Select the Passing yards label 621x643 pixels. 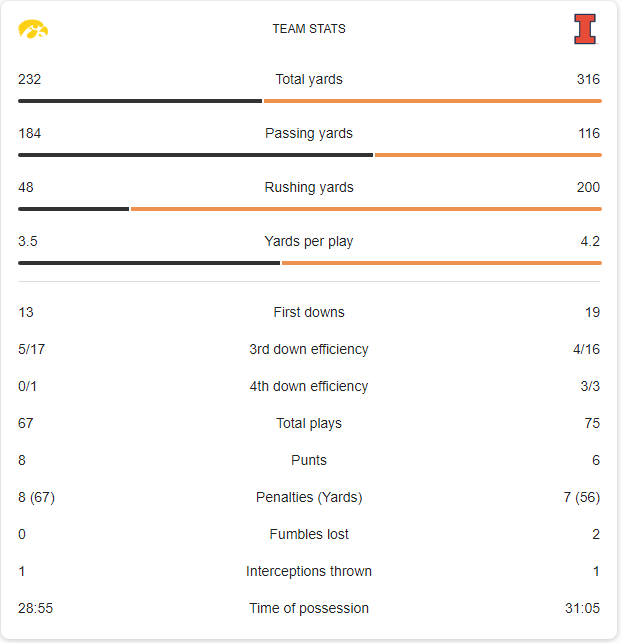click(309, 134)
